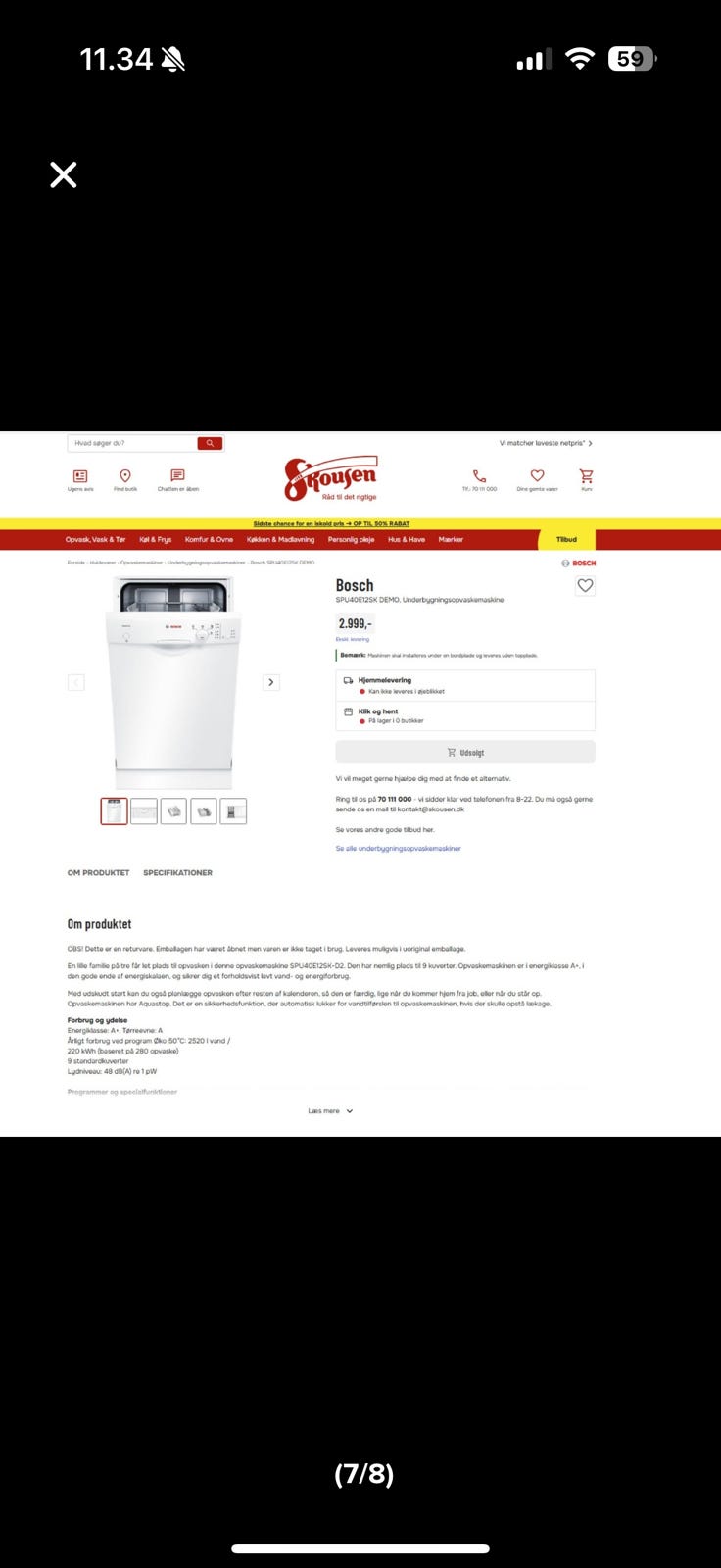Tap the 11.34 clock
The image size is (721, 1568).
tap(116, 60)
